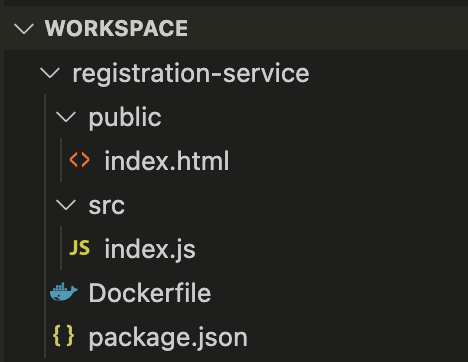Image resolution: width=468 pixels, height=362 pixels.
Task: Click the orange HTML icon beside index.html
Action: tap(80, 160)
